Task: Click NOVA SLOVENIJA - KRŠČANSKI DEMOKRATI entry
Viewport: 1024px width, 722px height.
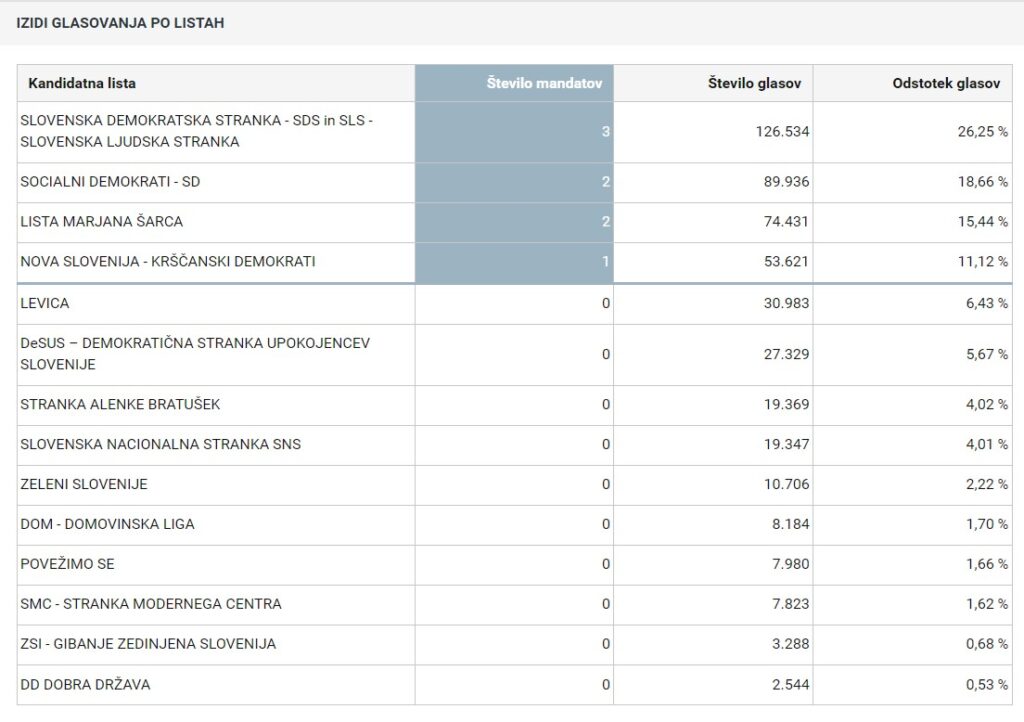Action: (x=168, y=262)
